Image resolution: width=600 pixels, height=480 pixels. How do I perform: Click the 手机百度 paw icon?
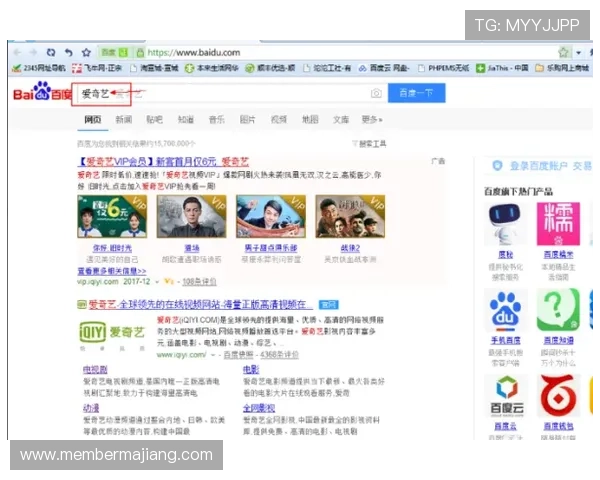(505, 310)
